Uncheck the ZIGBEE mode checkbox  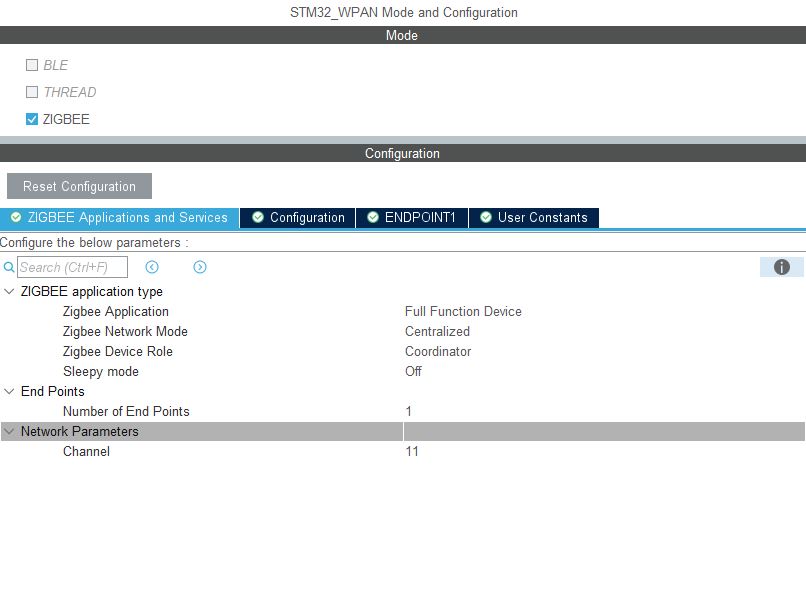click(31, 119)
